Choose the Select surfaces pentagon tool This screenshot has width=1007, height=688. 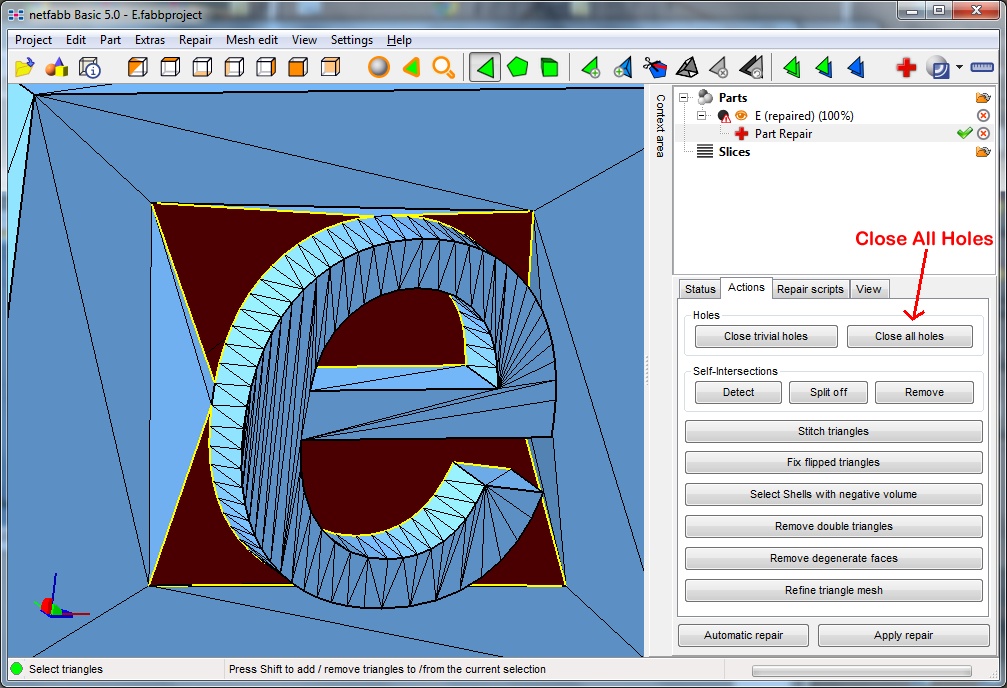[517, 67]
